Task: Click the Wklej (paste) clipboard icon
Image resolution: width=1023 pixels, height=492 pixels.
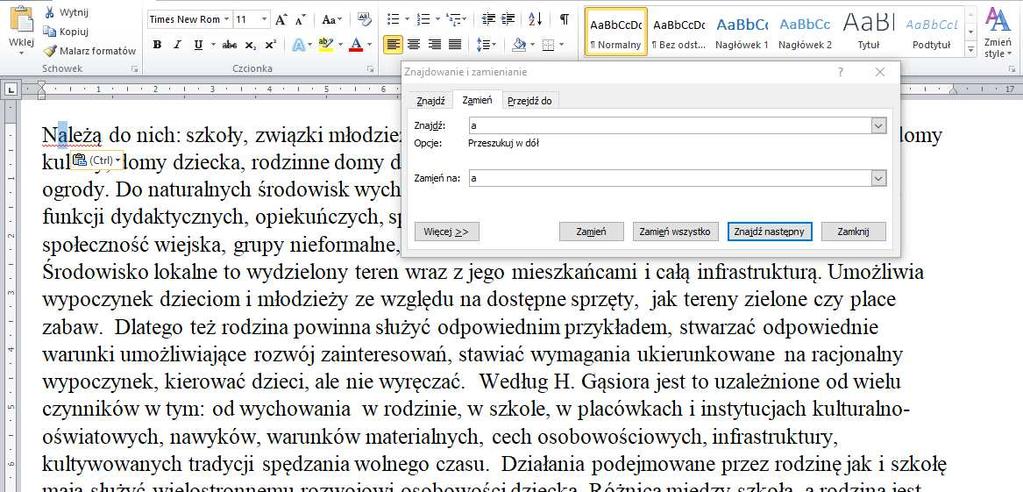Action: pos(21,20)
